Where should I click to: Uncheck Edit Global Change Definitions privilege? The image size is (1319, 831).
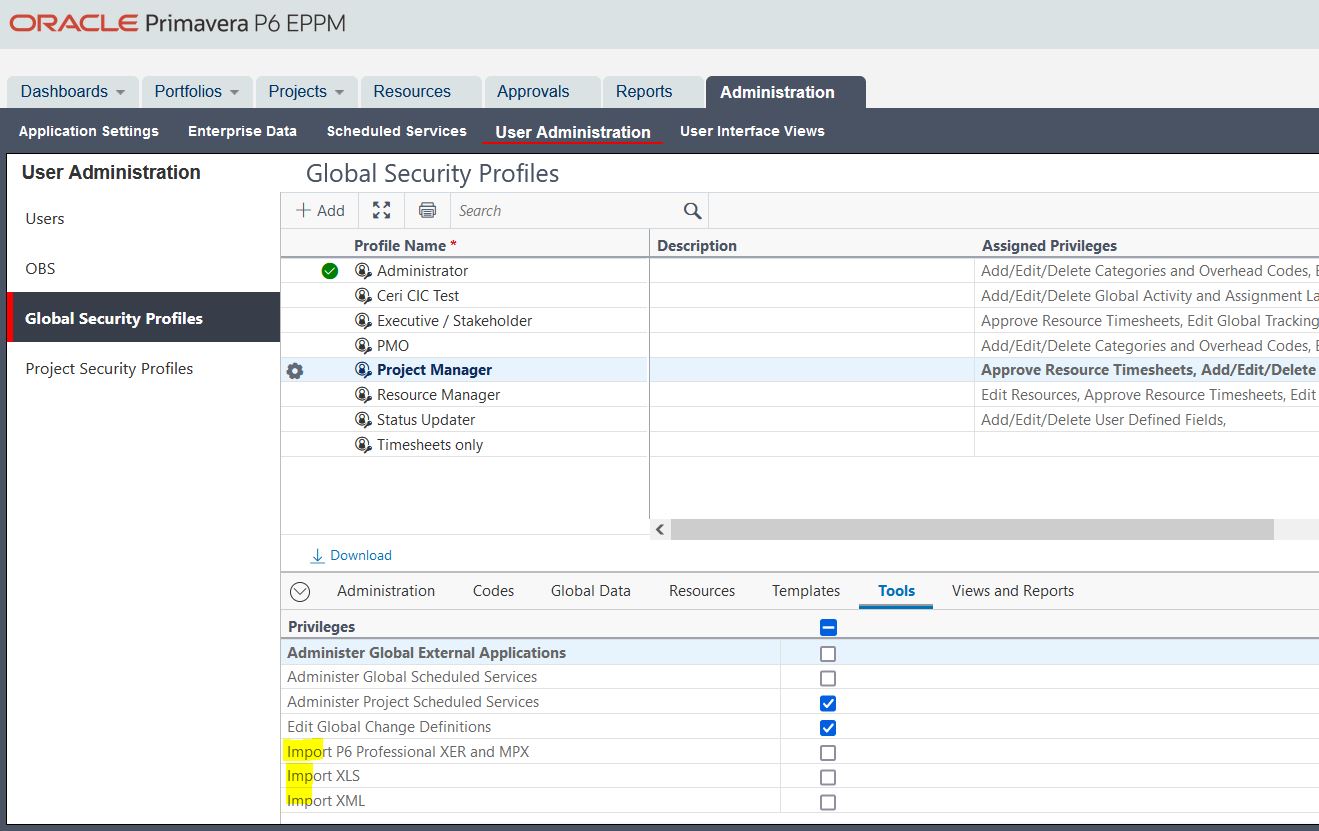coord(827,727)
